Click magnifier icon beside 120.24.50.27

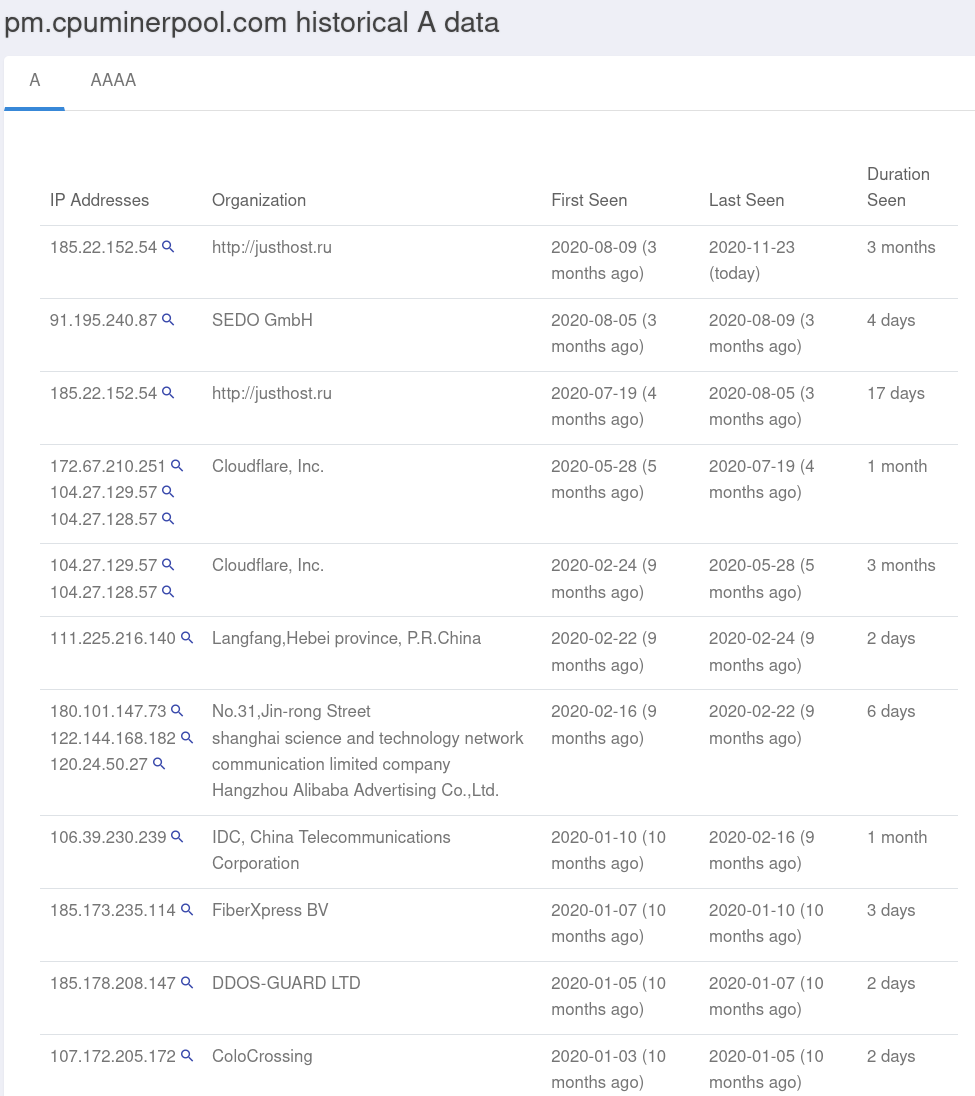click(159, 764)
